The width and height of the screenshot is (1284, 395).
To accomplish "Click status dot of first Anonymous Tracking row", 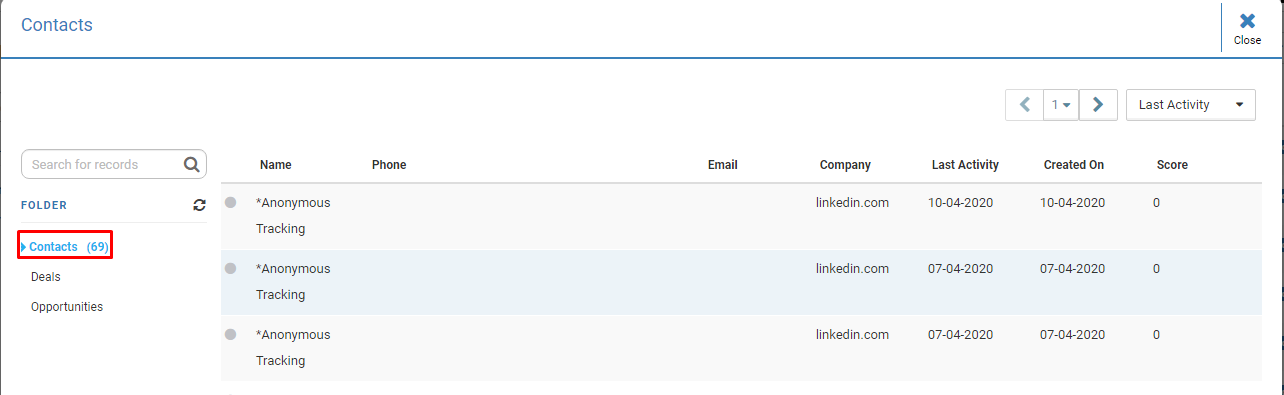I will (231, 202).
